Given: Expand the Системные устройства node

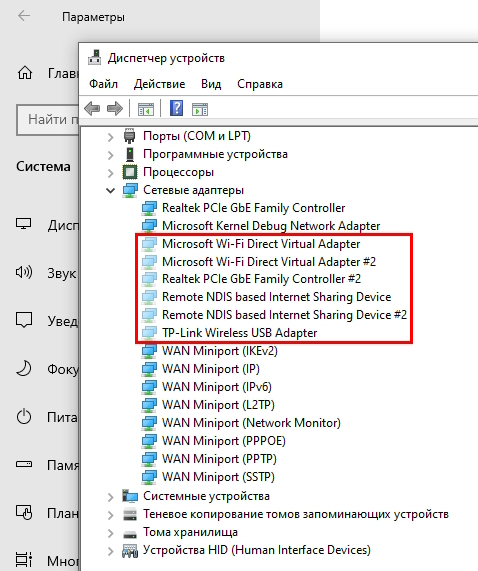Looking at the screenshot, I should (x=111, y=497).
